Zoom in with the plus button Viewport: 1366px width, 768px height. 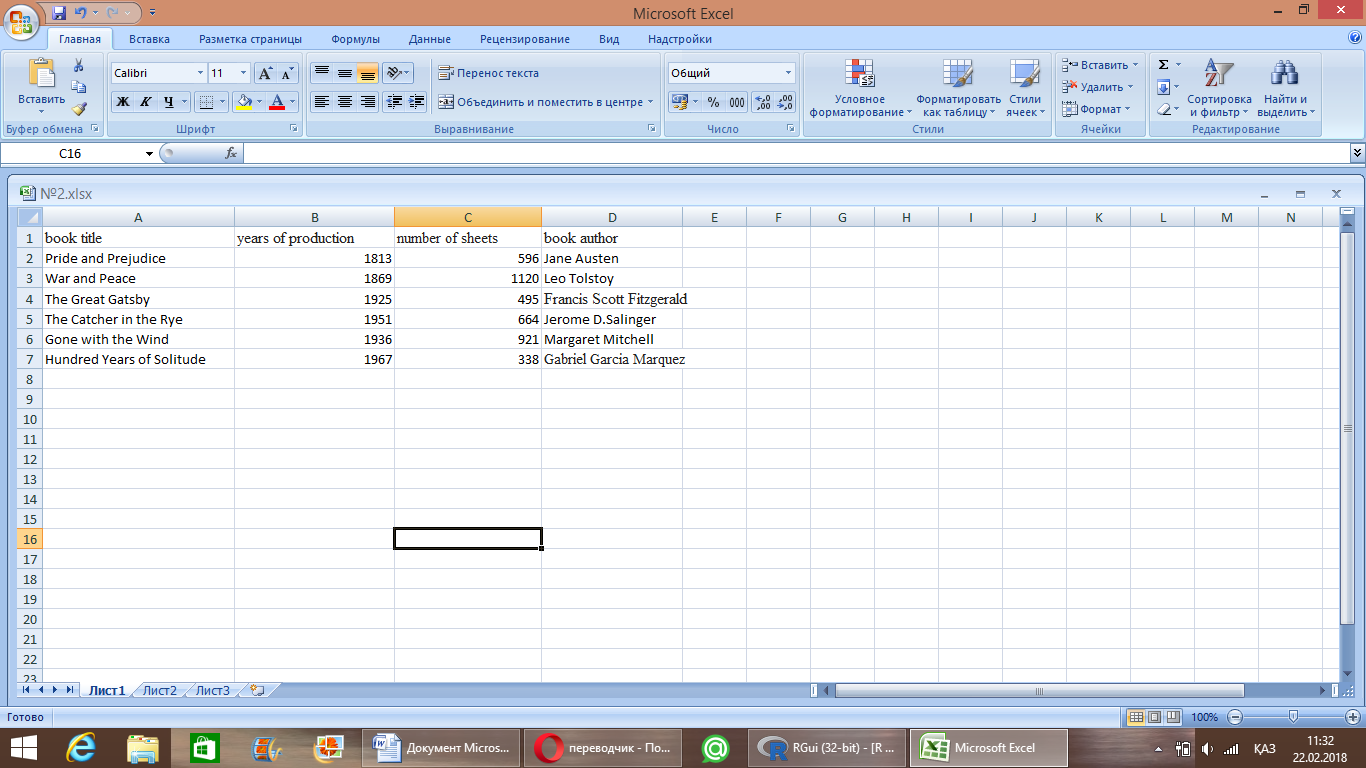click(x=1353, y=717)
